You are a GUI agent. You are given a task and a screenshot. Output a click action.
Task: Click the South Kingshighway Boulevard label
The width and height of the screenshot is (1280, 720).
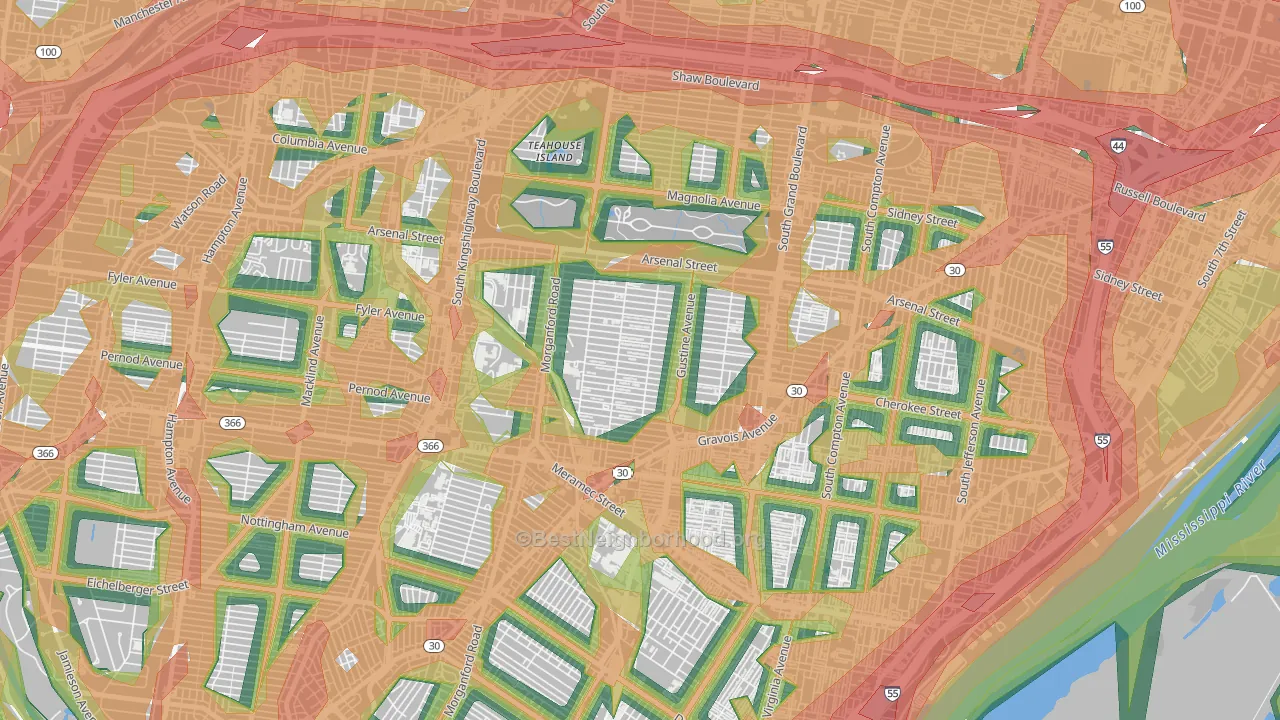tap(469, 222)
